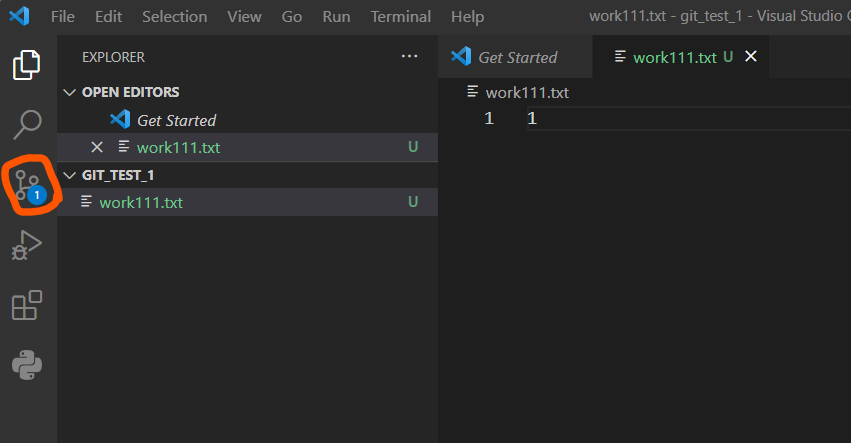This screenshot has width=851, height=443.
Task: Select work111.txt in Open Editors list
Action: click(x=247, y=147)
